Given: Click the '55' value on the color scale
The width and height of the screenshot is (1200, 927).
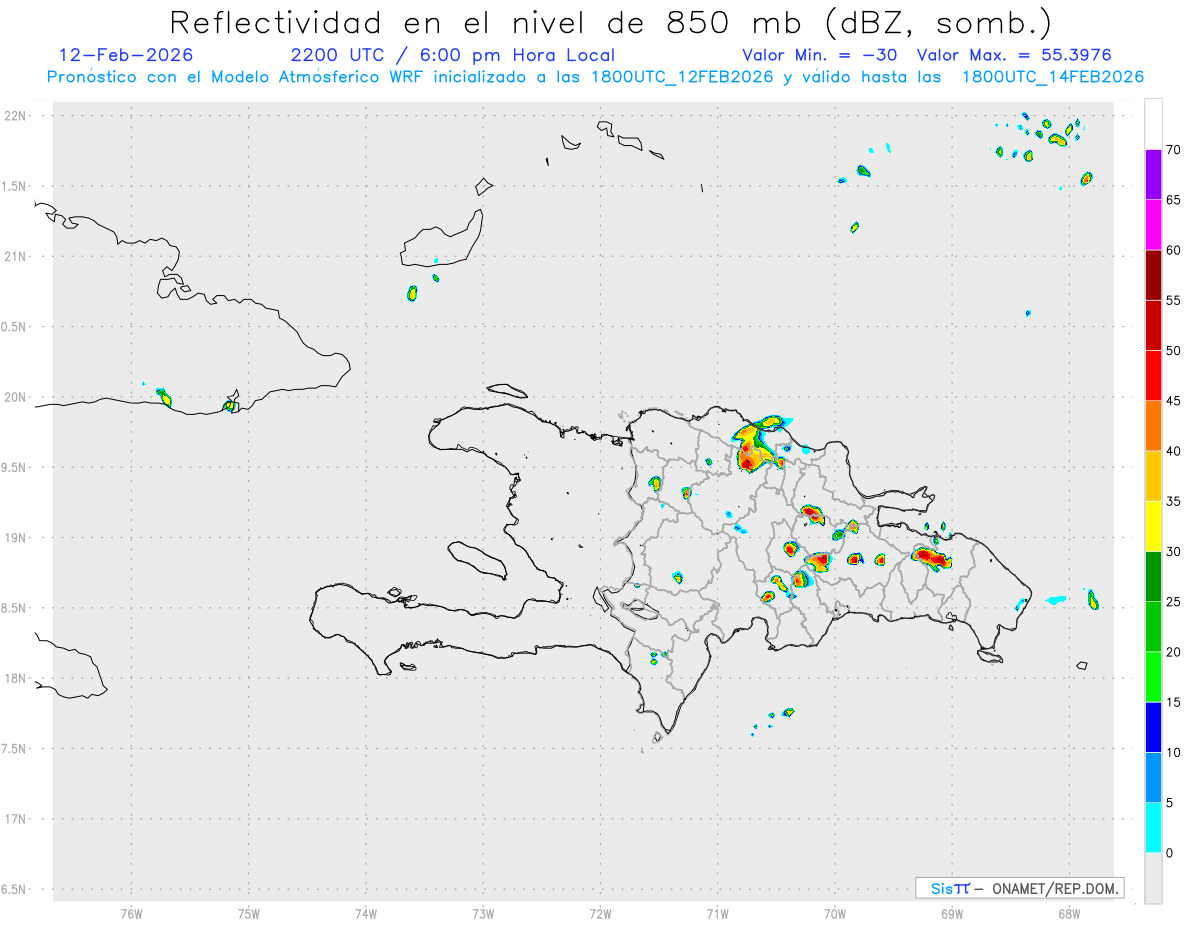Looking at the screenshot, I should pos(1173,301).
